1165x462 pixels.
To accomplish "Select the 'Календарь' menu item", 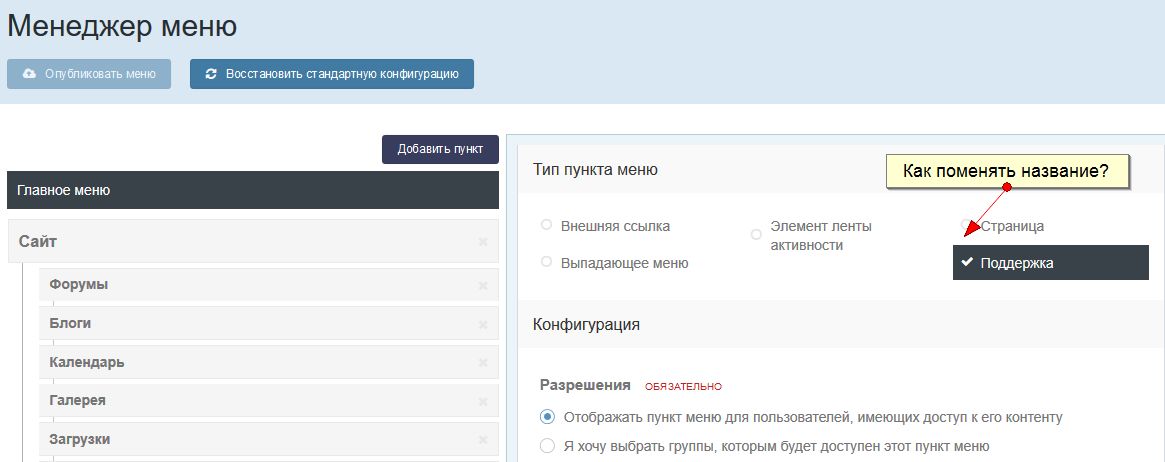I will pyautogui.click(x=268, y=362).
